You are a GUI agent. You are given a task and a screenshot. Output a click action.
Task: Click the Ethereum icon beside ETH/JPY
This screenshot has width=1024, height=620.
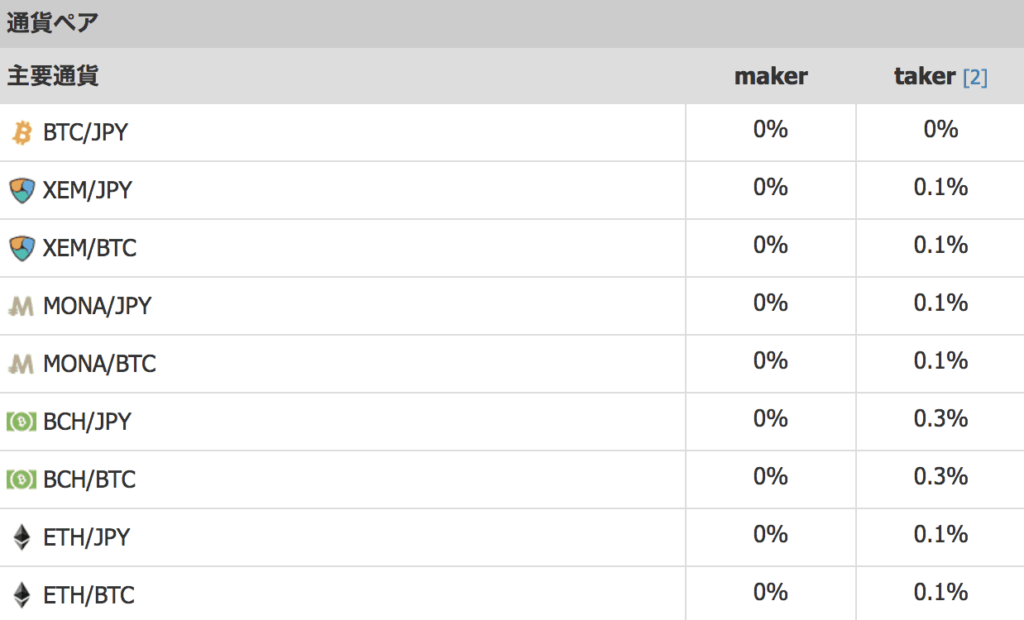(22, 538)
